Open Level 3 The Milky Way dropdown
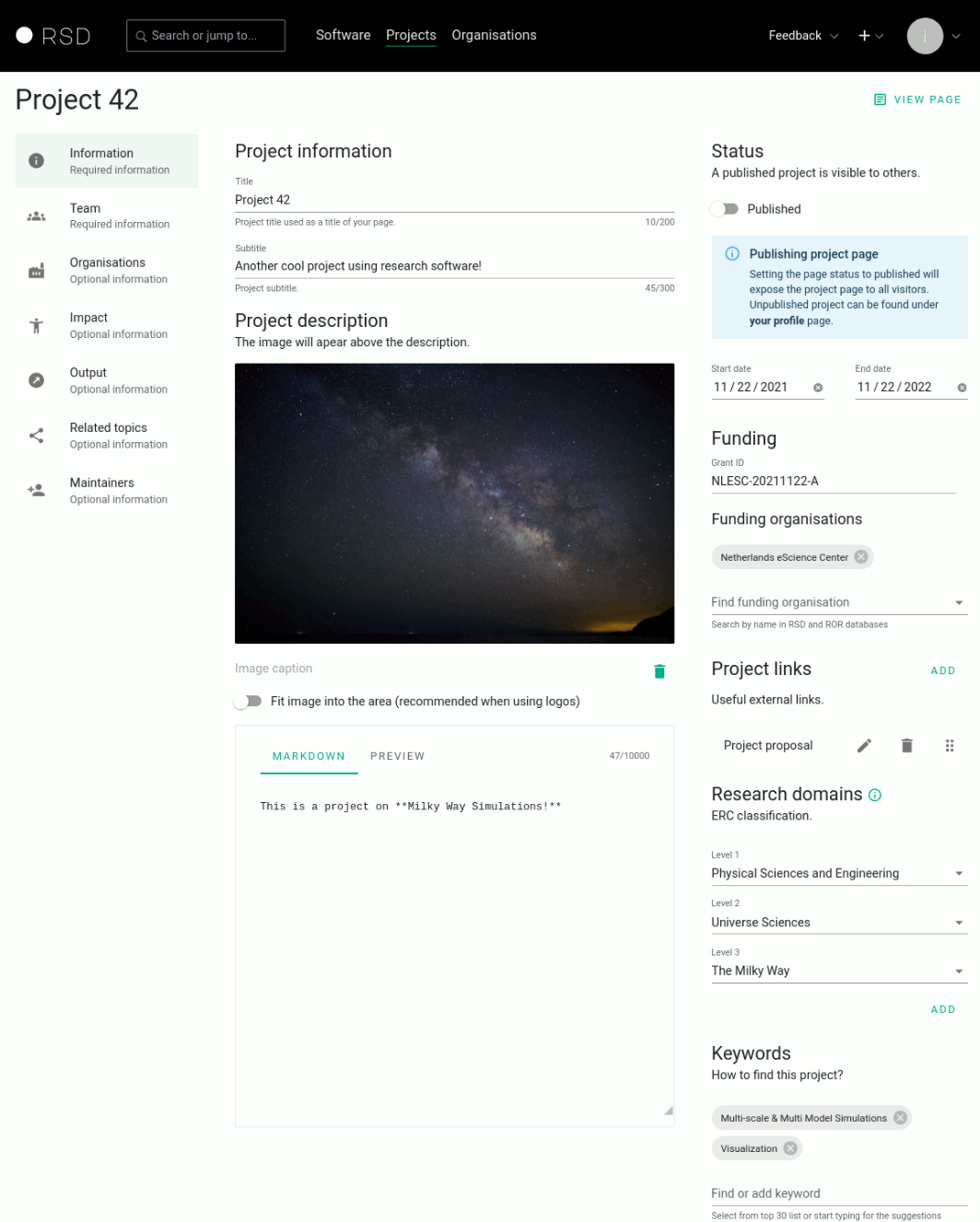The height and width of the screenshot is (1222, 980). 839,971
